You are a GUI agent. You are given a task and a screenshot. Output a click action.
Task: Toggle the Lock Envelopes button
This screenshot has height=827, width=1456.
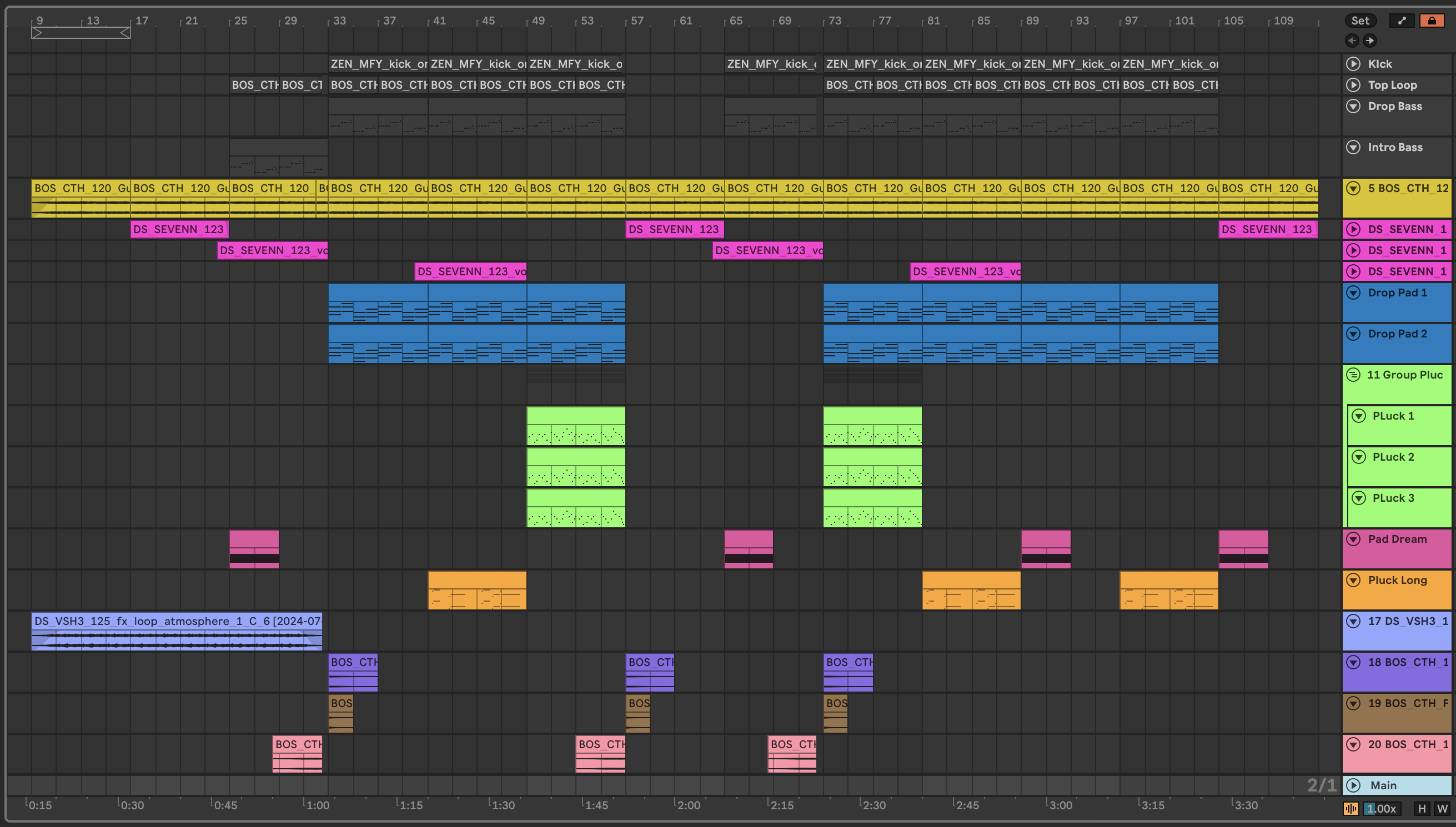click(x=1432, y=21)
